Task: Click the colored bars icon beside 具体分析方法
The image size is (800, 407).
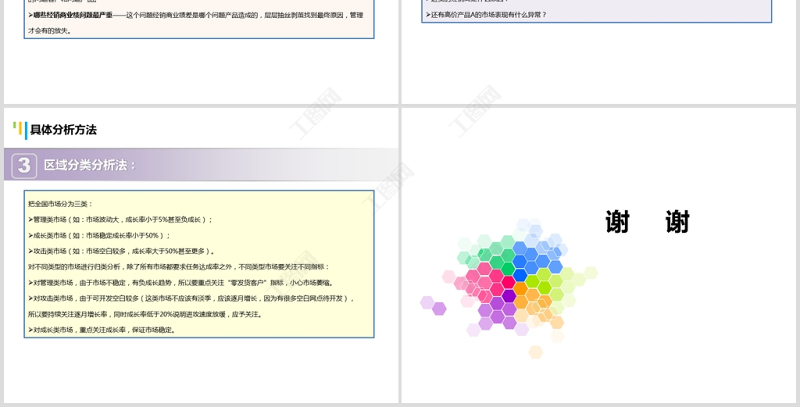Action: pos(19,129)
